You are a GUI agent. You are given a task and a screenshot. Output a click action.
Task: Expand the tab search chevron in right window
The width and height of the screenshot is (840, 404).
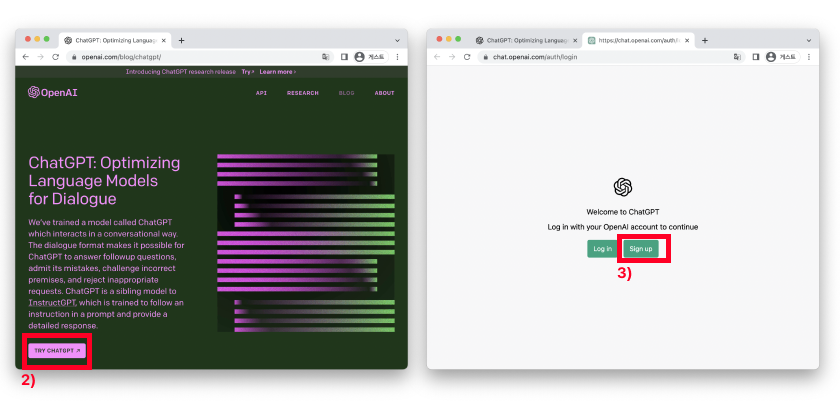click(809, 40)
